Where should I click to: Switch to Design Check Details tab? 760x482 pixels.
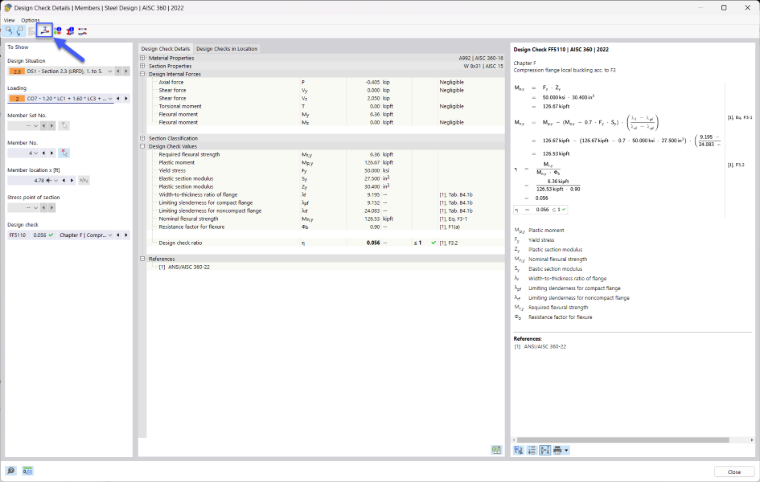166,49
